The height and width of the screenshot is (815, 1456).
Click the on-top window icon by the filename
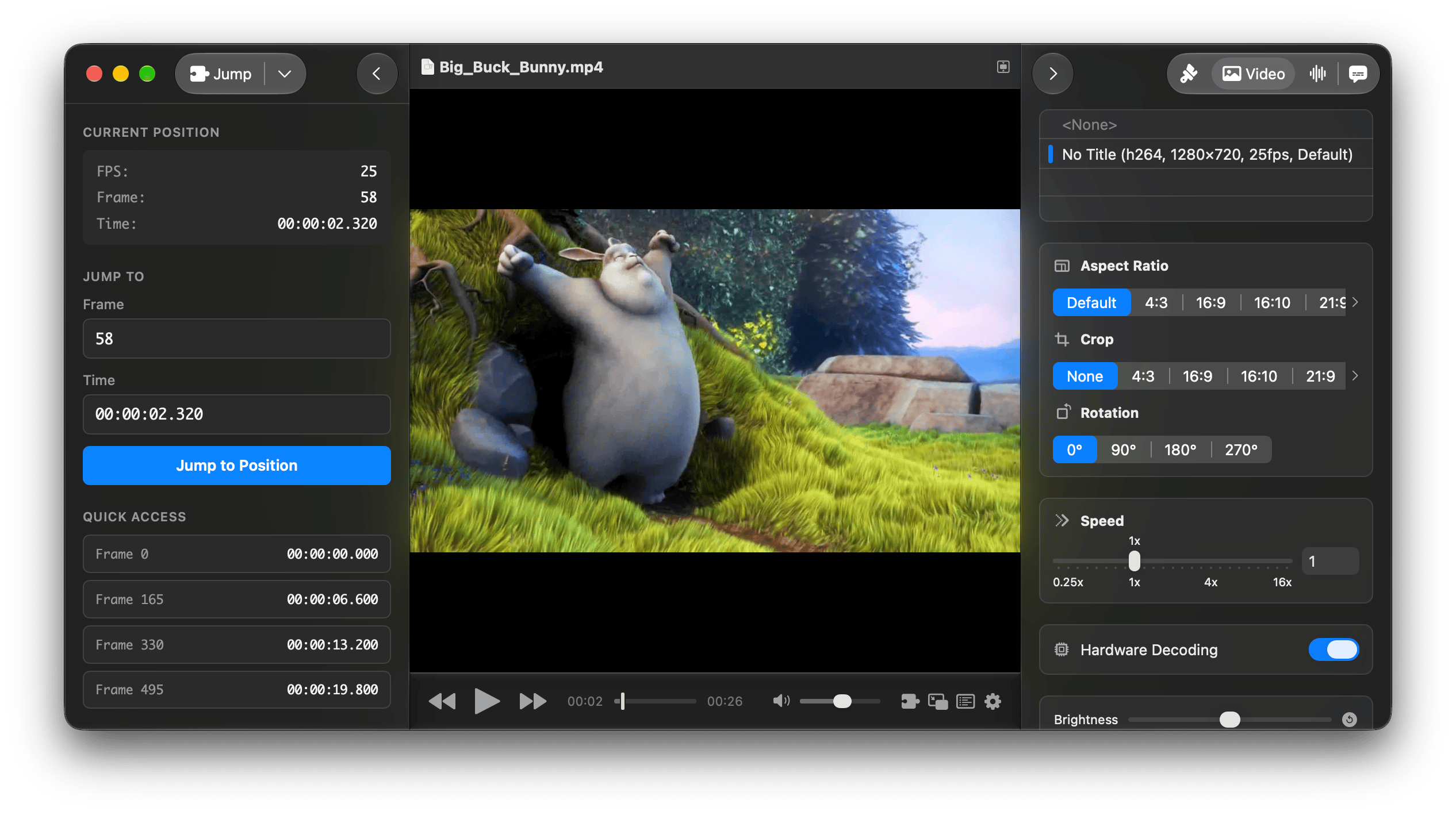tap(1003, 67)
